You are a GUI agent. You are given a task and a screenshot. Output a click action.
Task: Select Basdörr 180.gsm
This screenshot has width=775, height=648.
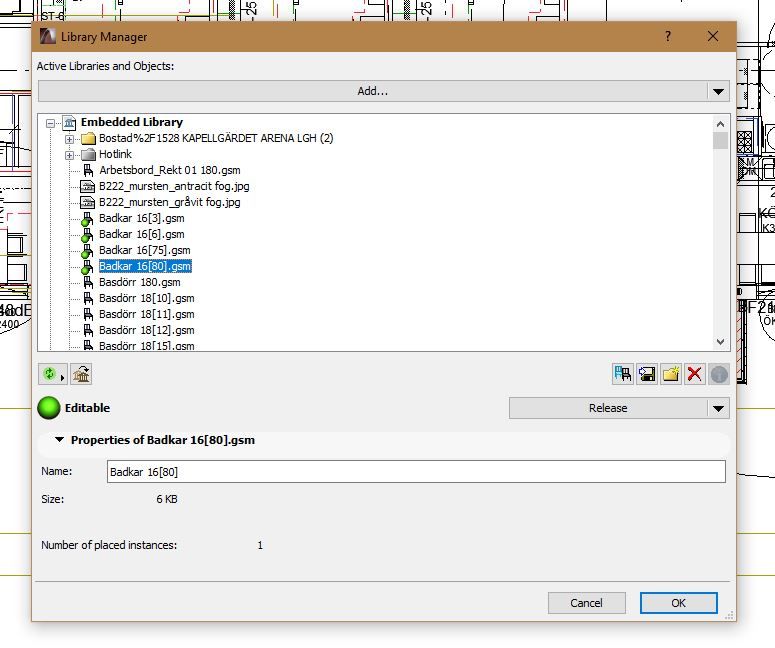[139, 282]
